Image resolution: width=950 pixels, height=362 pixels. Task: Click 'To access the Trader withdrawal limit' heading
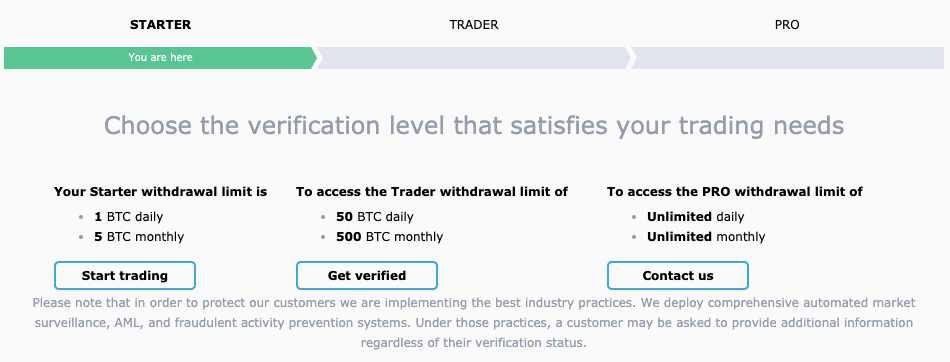432,192
